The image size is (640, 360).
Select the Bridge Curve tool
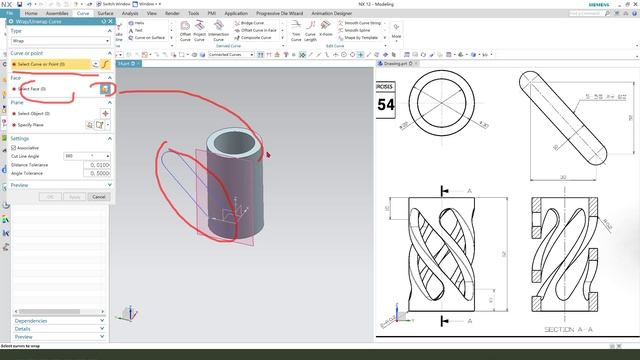click(x=249, y=23)
